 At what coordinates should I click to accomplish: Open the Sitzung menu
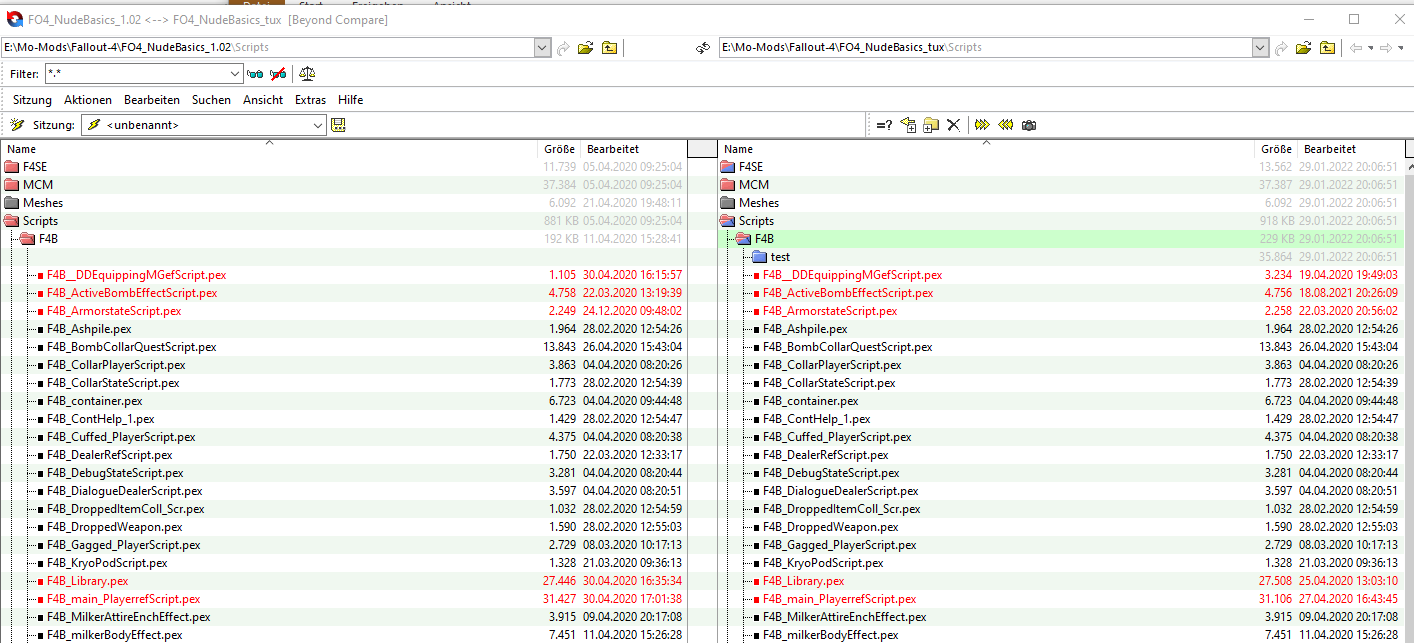tap(32, 100)
